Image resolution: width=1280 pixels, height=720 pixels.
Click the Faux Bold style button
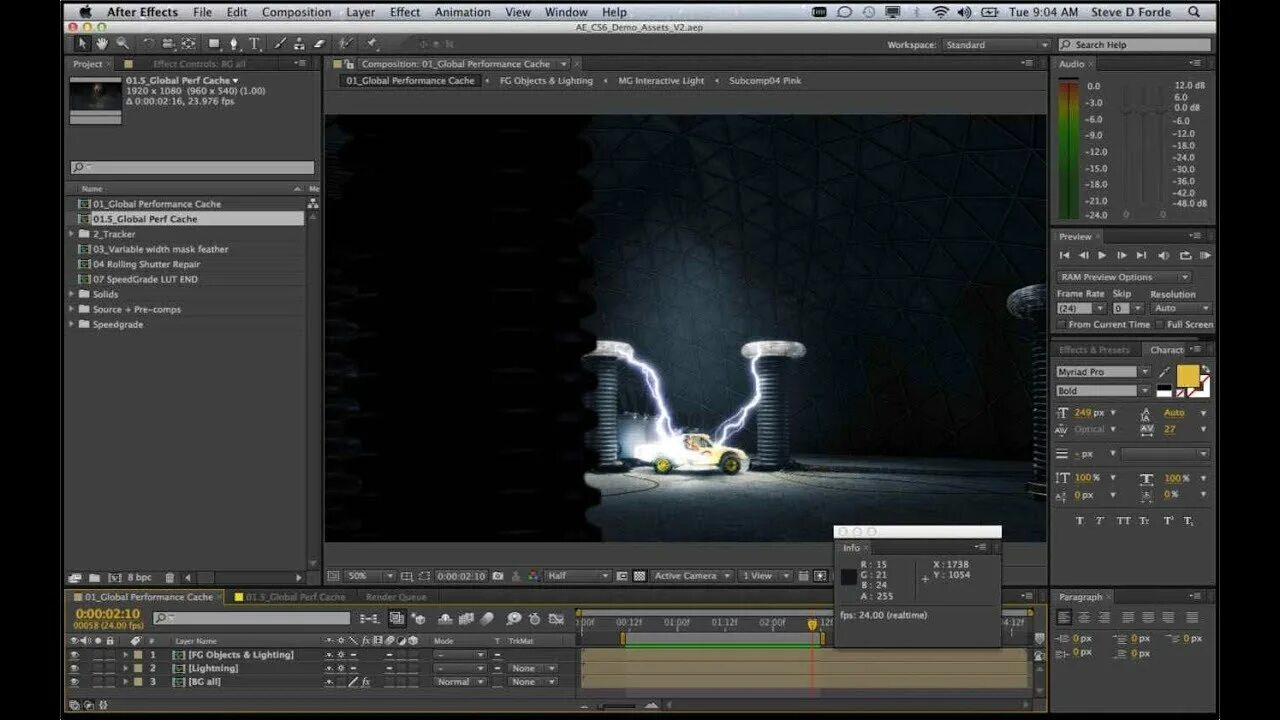click(1080, 521)
